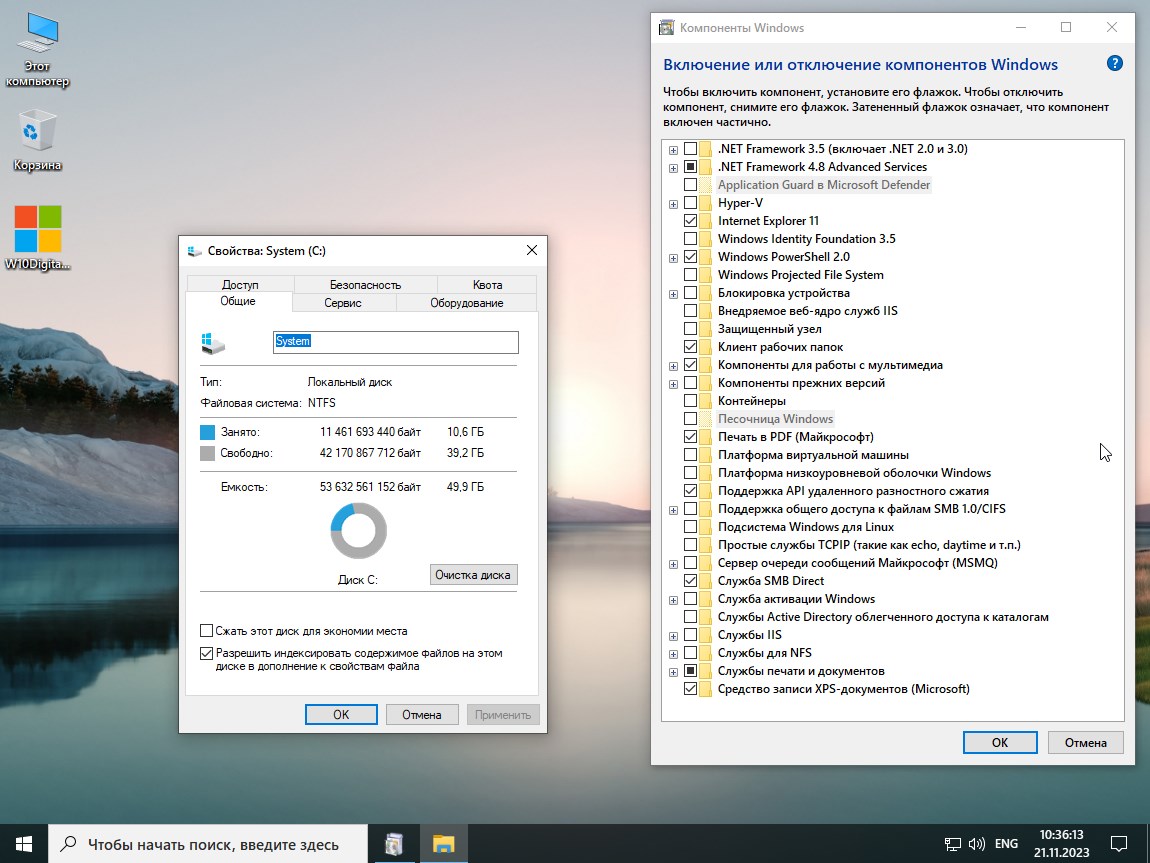Open the notification center icon

click(1118, 844)
